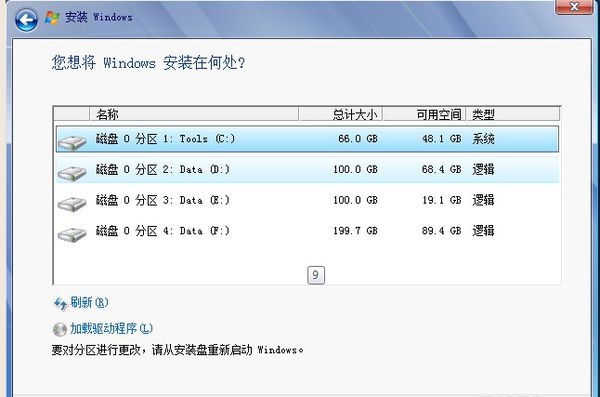Click the drive icon for partition 3 Data (E:)
The image size is (600, 397).
(x=72, y=204)
